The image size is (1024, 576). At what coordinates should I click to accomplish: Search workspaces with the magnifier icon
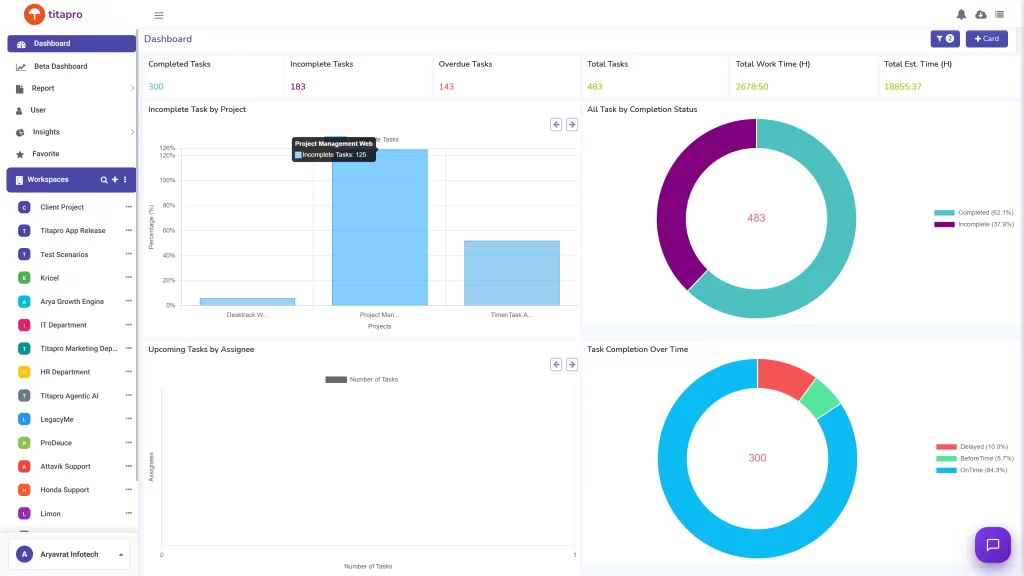(x=104, y=180)
